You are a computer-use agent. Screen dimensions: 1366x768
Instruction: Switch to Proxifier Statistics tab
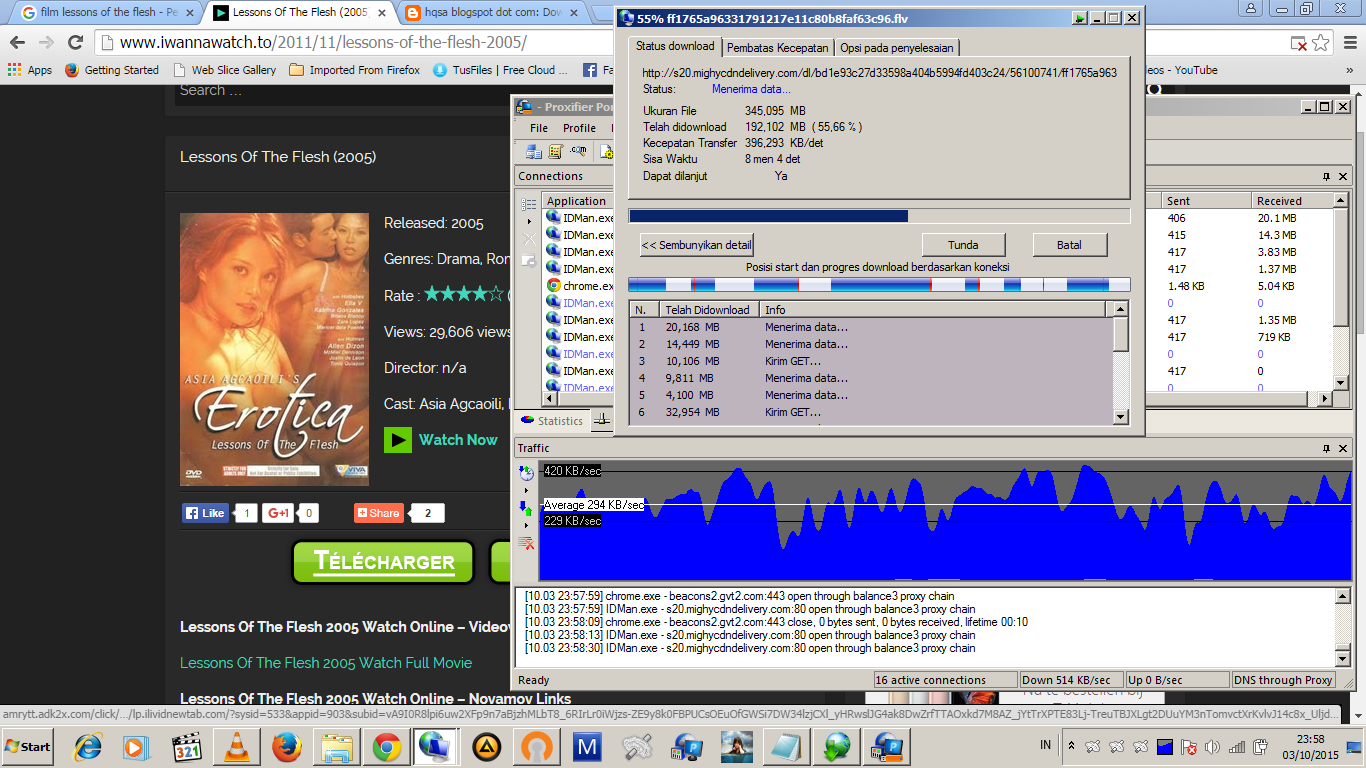point(552,421)
